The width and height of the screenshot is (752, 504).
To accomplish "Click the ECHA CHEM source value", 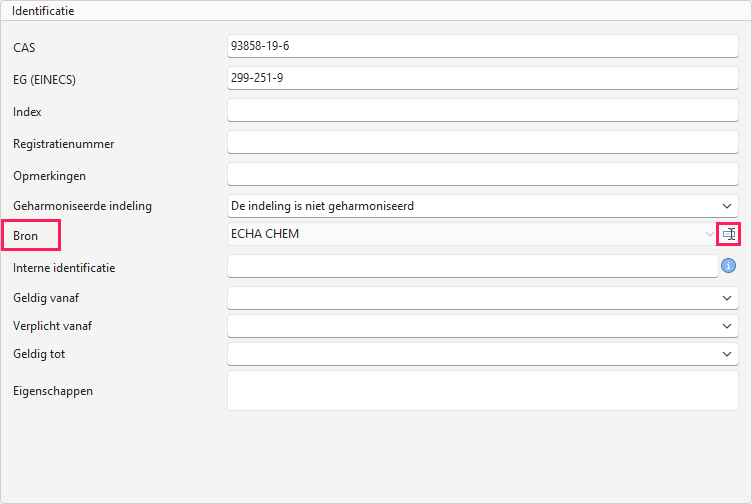I will [265, 234].
